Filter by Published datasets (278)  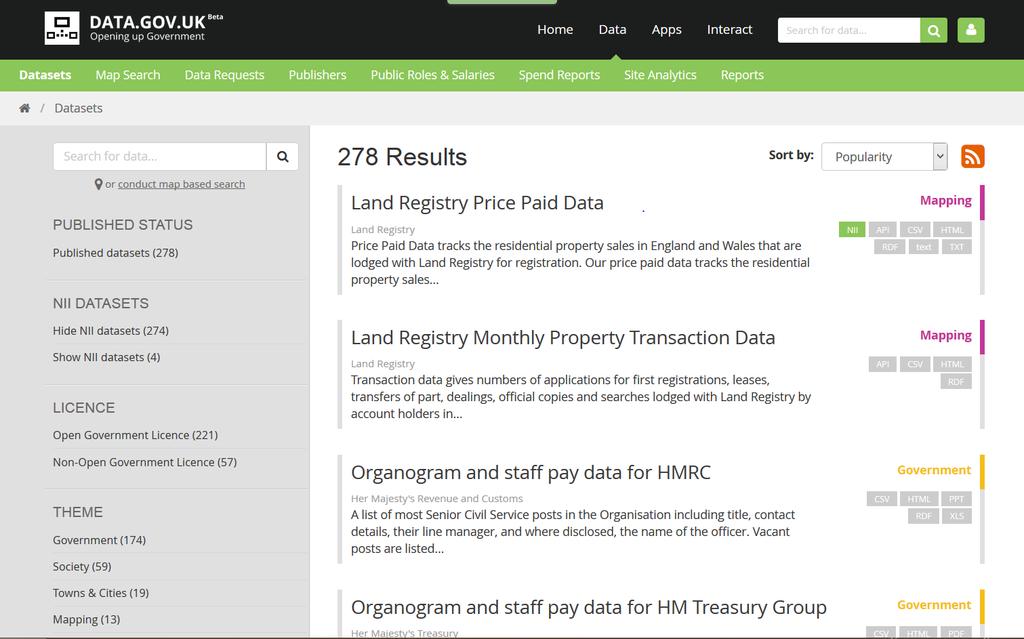(116, 253)
